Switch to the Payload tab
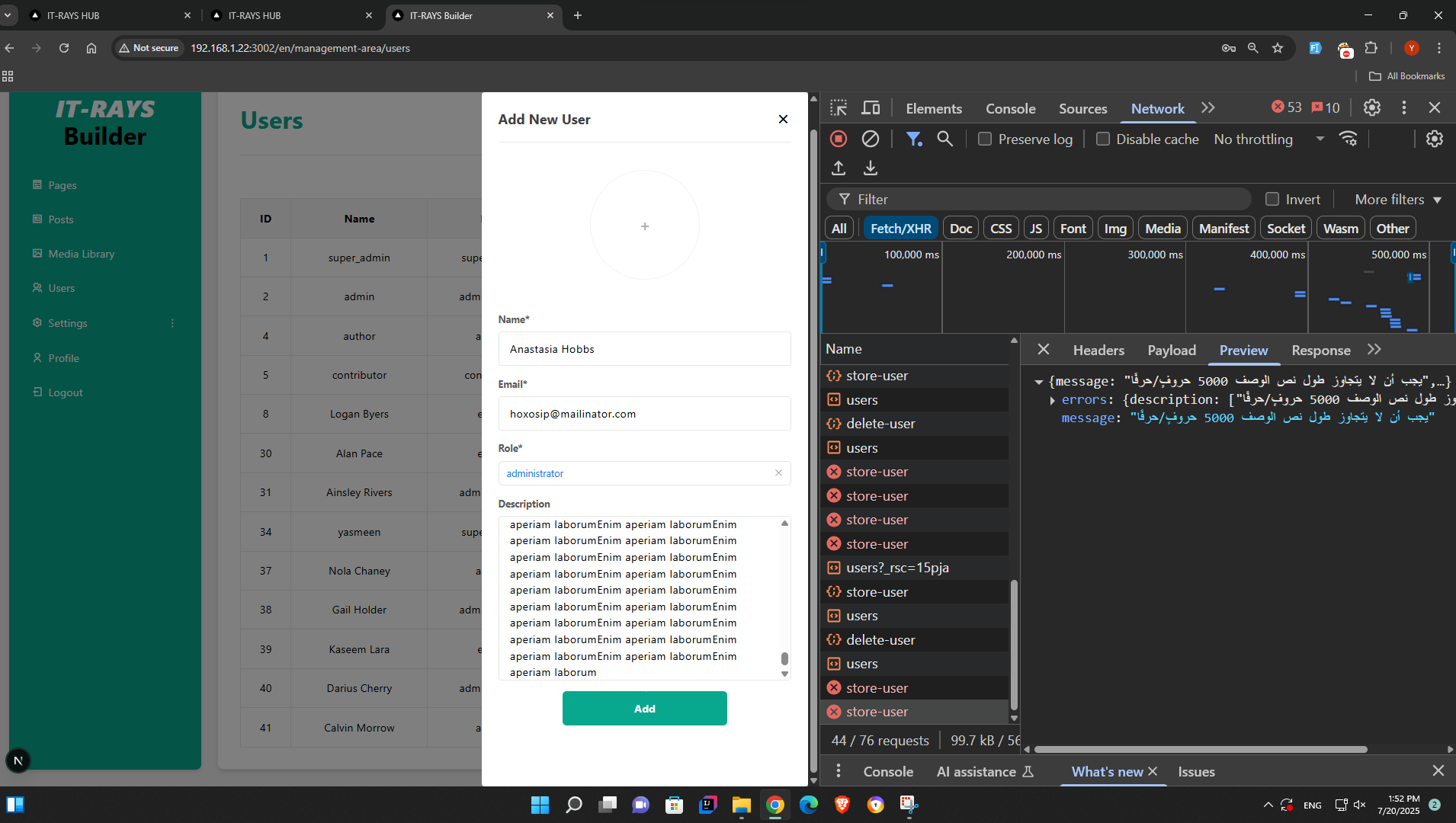Image resolution: width=1456 pixels, height=823 pixels. tap(1171, 350)
